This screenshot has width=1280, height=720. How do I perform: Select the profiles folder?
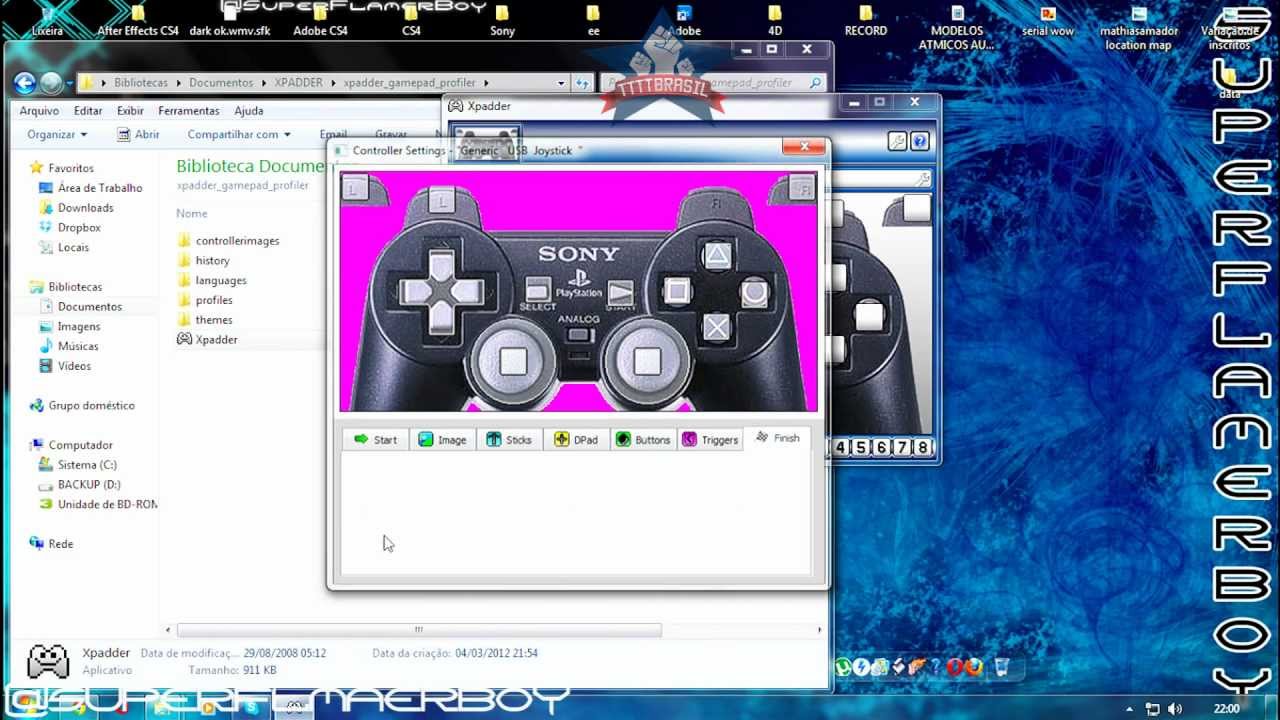pos(214,300)
